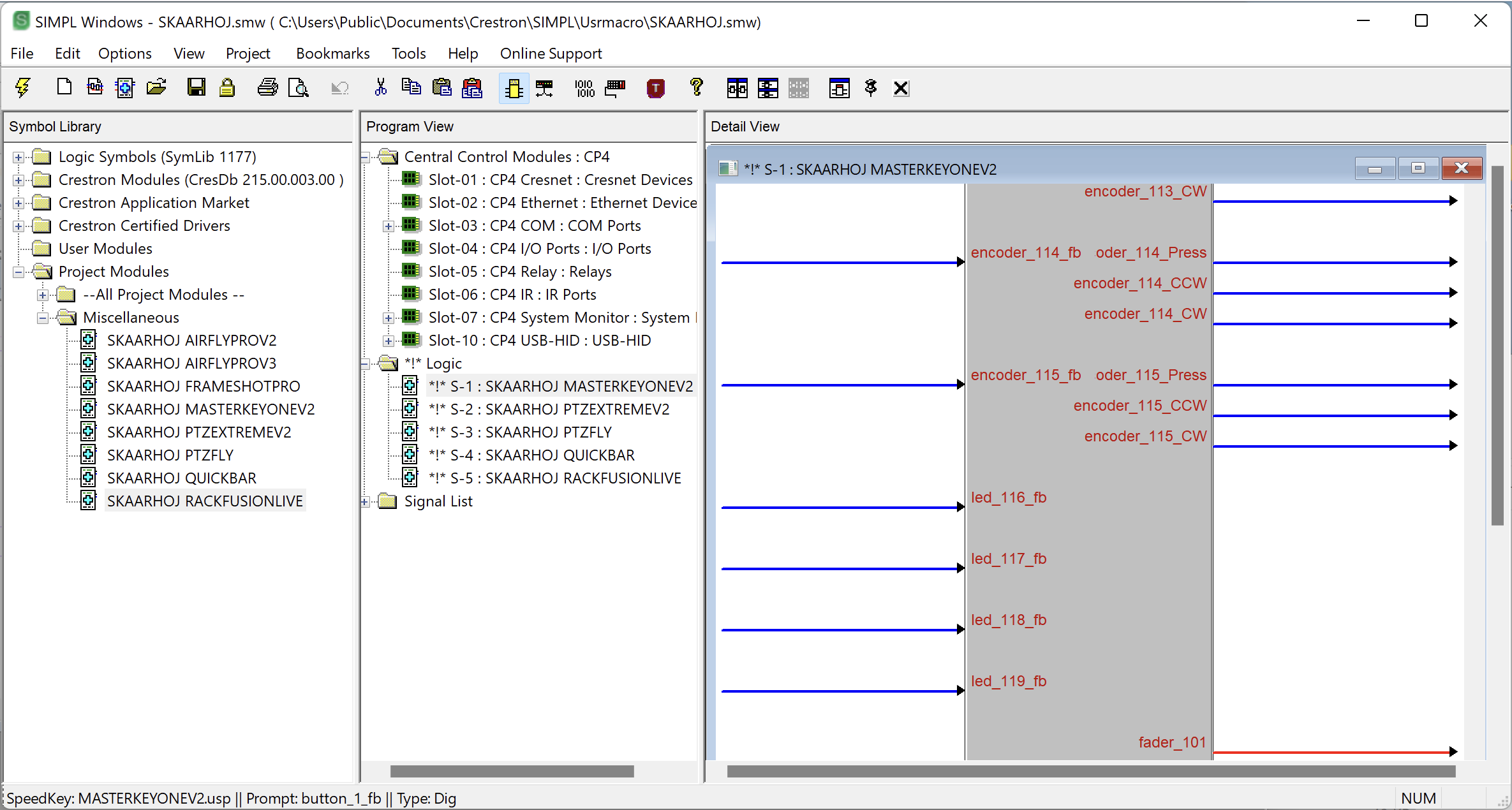Image resolution: width=1512 pixels, height=810 pixels.
Task: Maximize the S-1 MASTERKEYONEV2 detail window
Action: [x=1418, y=168]
